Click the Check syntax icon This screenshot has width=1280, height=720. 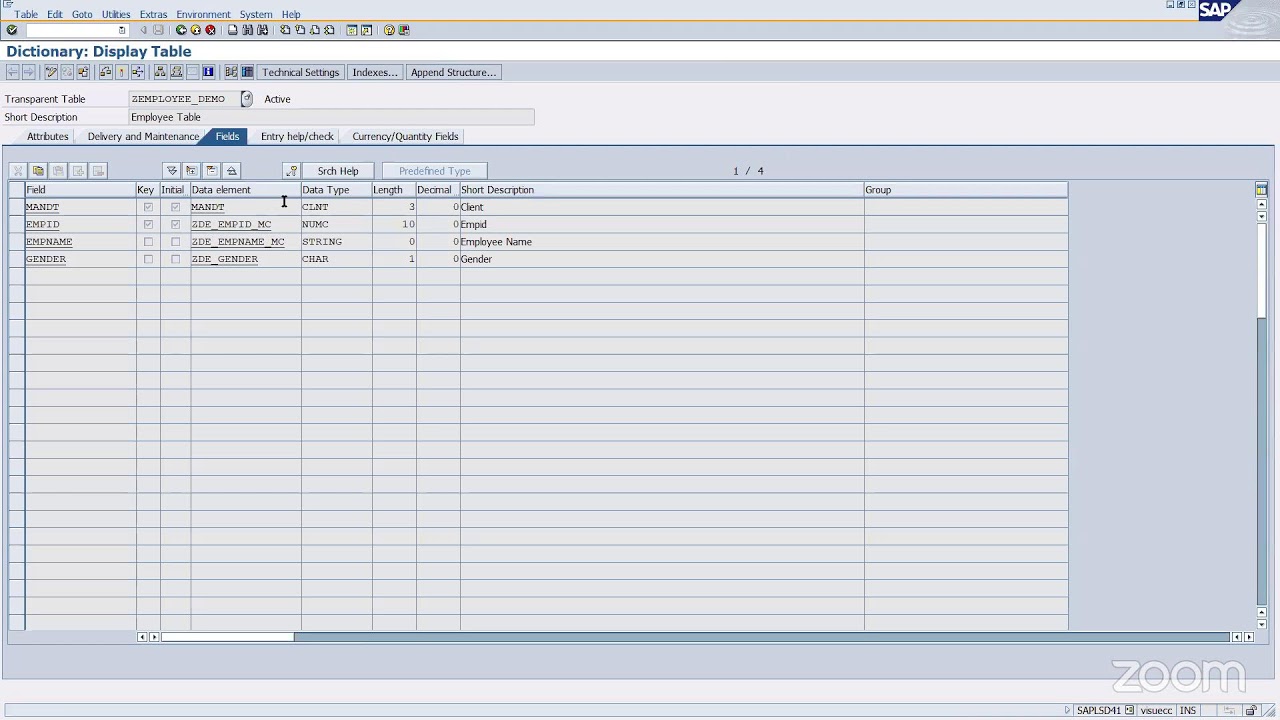point(105,72)
